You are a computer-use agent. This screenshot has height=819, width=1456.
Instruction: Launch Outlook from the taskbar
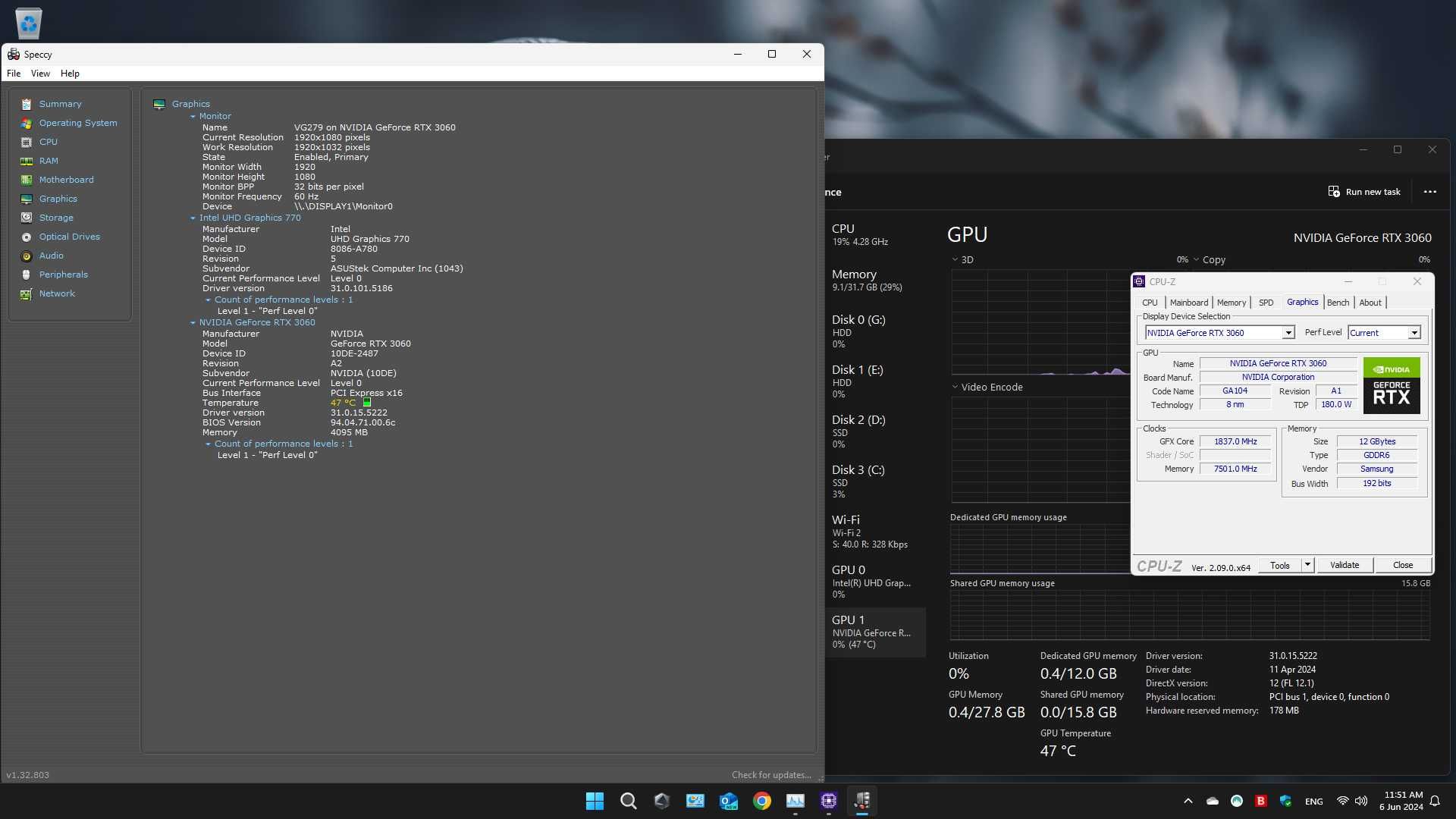click(729, 801)
